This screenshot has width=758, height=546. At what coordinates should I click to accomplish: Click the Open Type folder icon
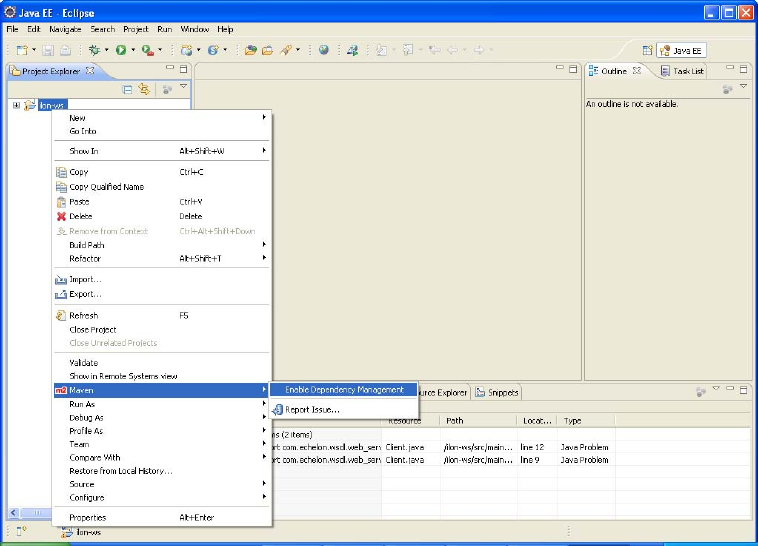[x=250, y=50]
